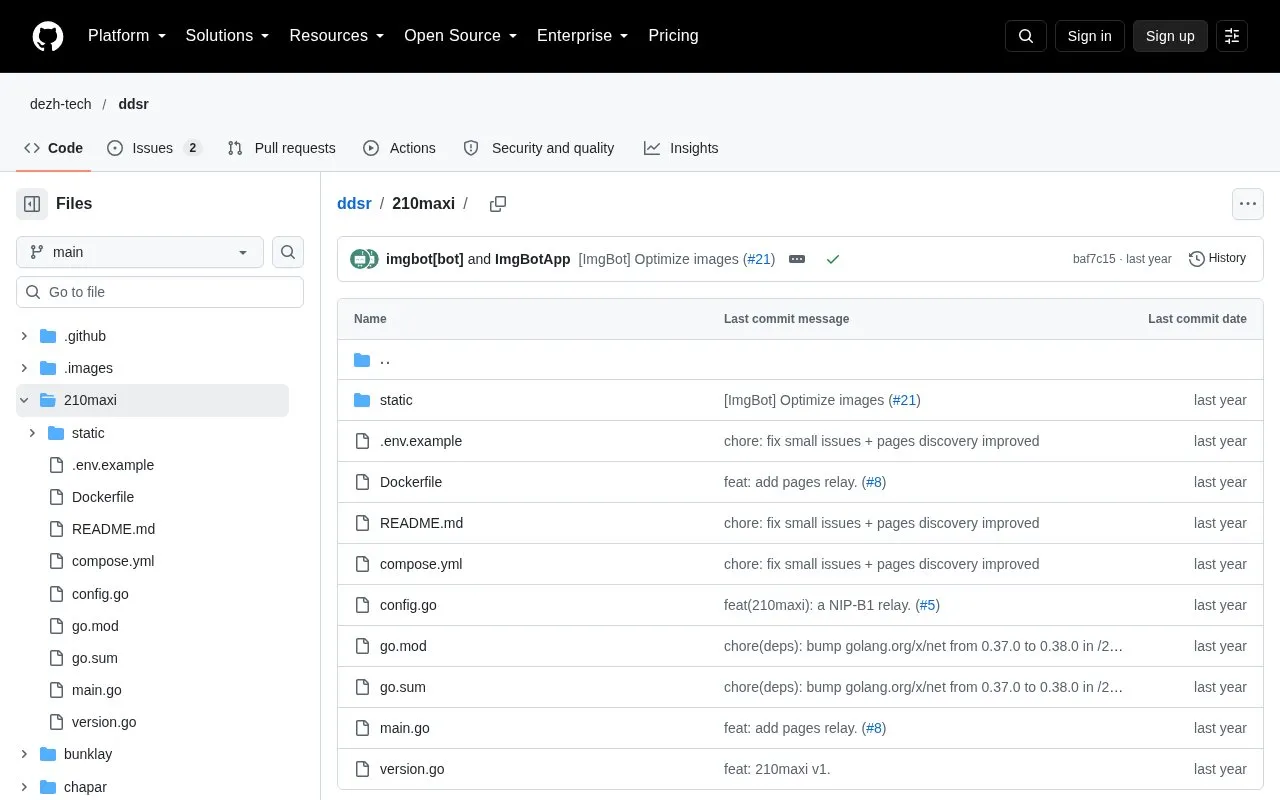Click the Sign up button
This screenshot has width=1280, height=800.
click(x=1170, y=36)
